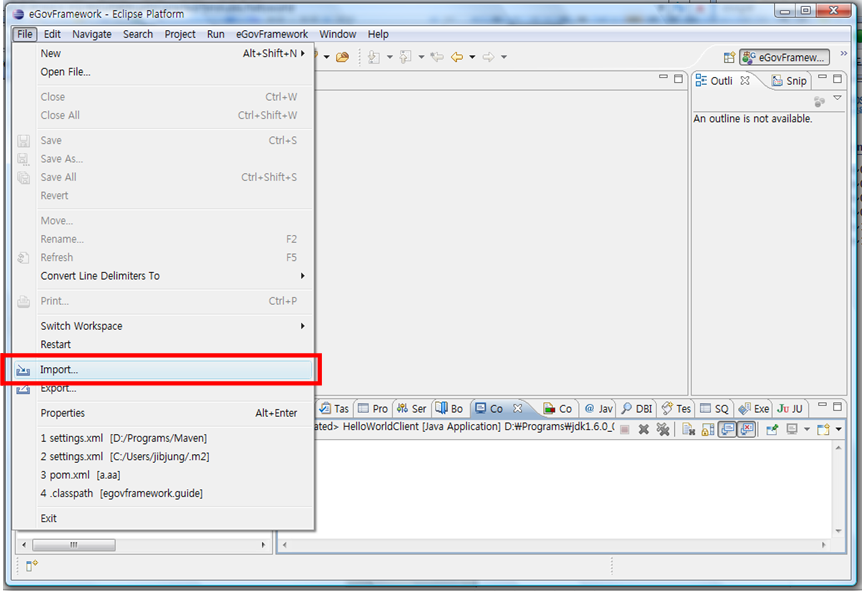Click the Last Edit Location toolbar icon

437,57
